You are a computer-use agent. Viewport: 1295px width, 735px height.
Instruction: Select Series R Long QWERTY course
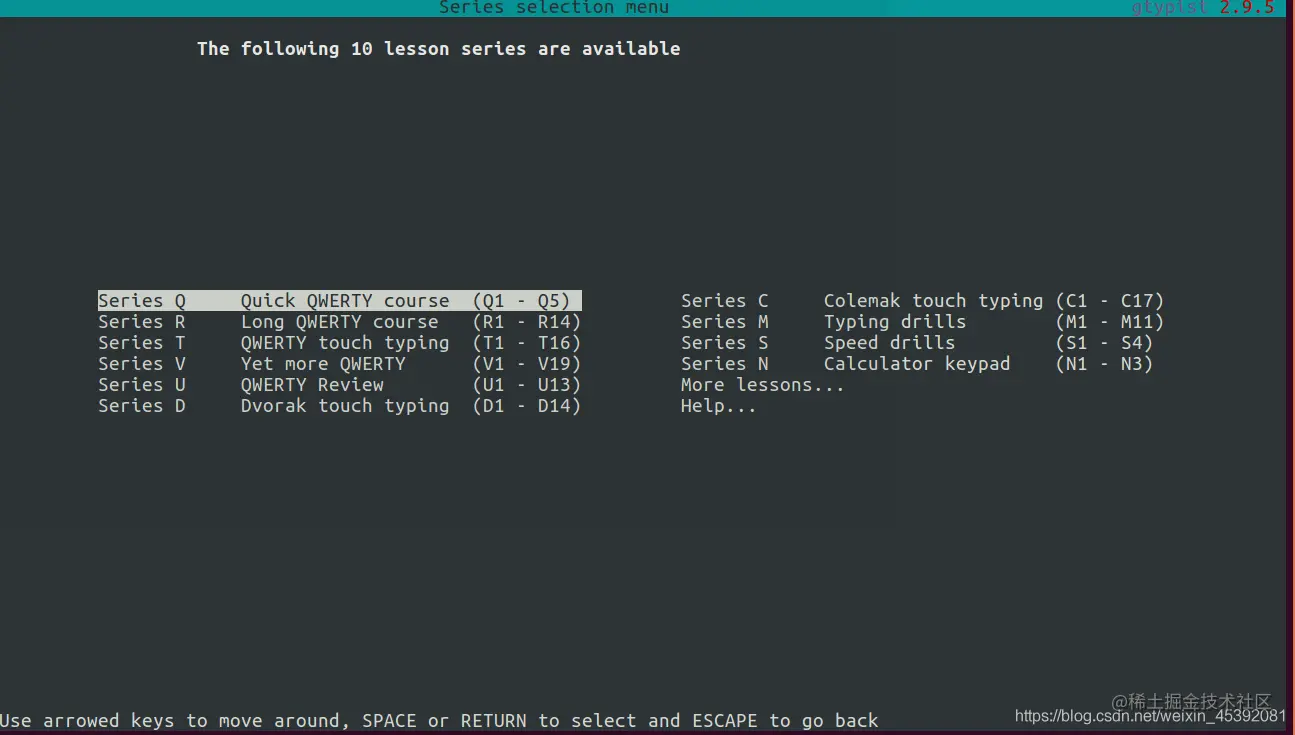pyautogui.click(x=340, y=322)
